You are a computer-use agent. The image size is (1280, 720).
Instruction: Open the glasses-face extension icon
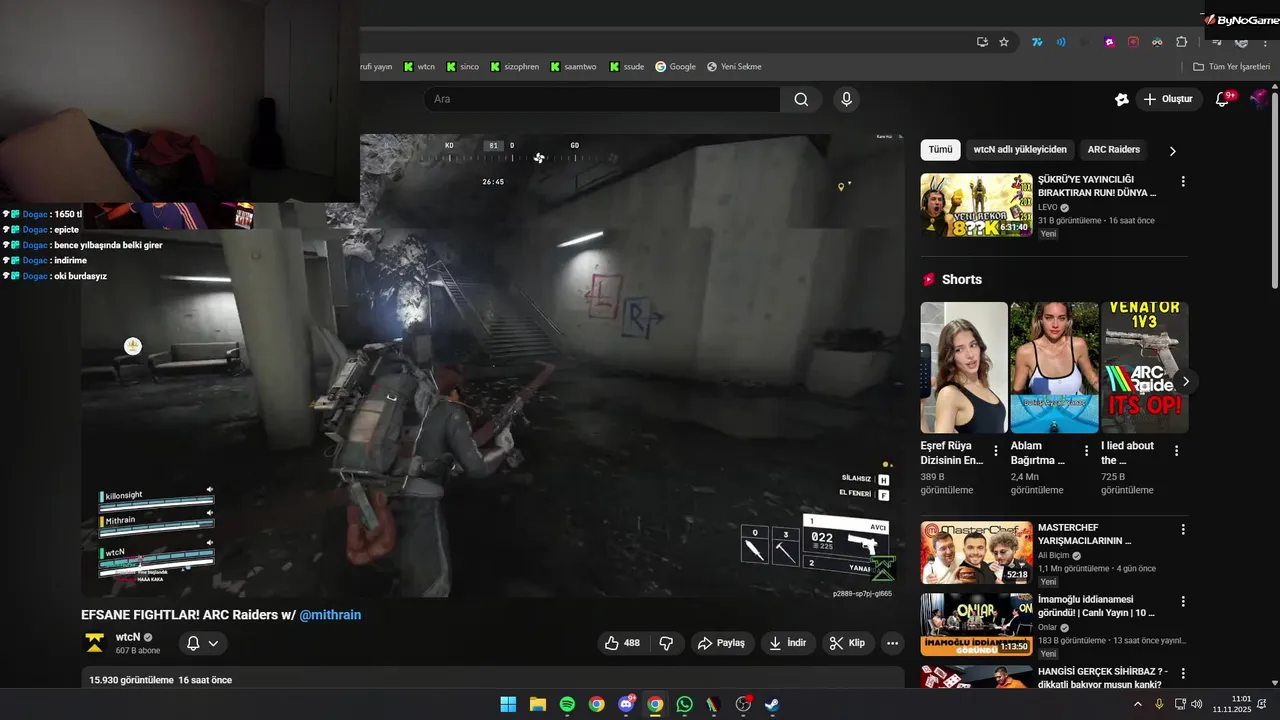pyautogui.click(x=1157, y=42)
